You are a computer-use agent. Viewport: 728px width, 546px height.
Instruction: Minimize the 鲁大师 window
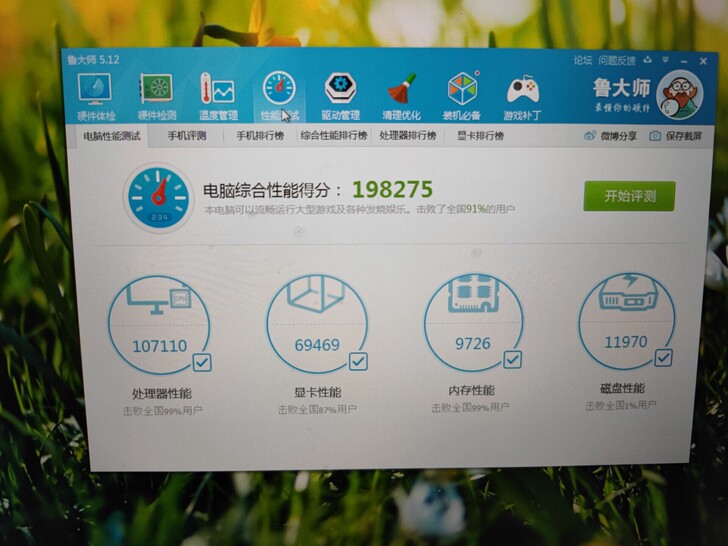684,61
